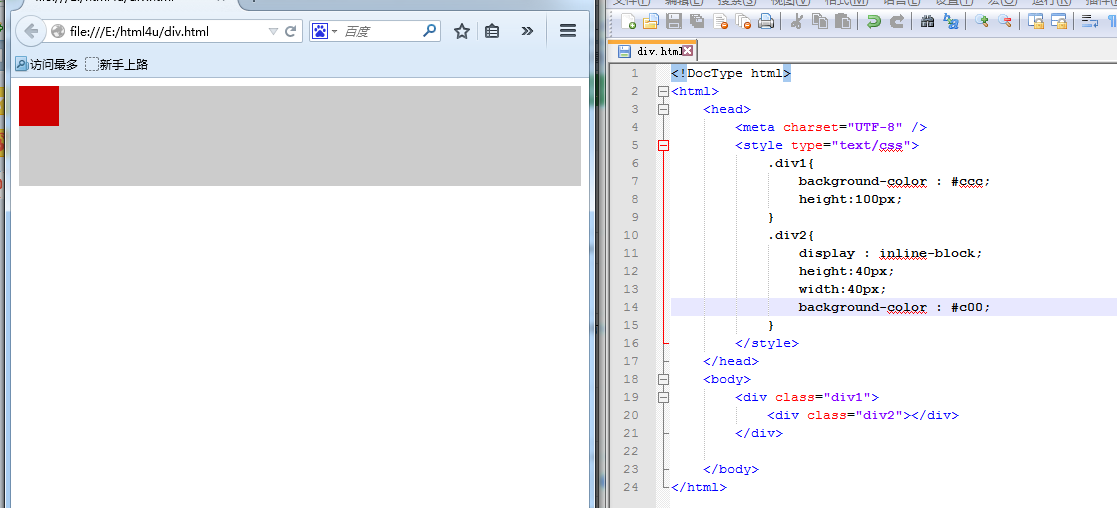This screenshot has width=1117, height=508.
Task: Copy selection using the Copy toolbar icon
Action: (820, 21)
